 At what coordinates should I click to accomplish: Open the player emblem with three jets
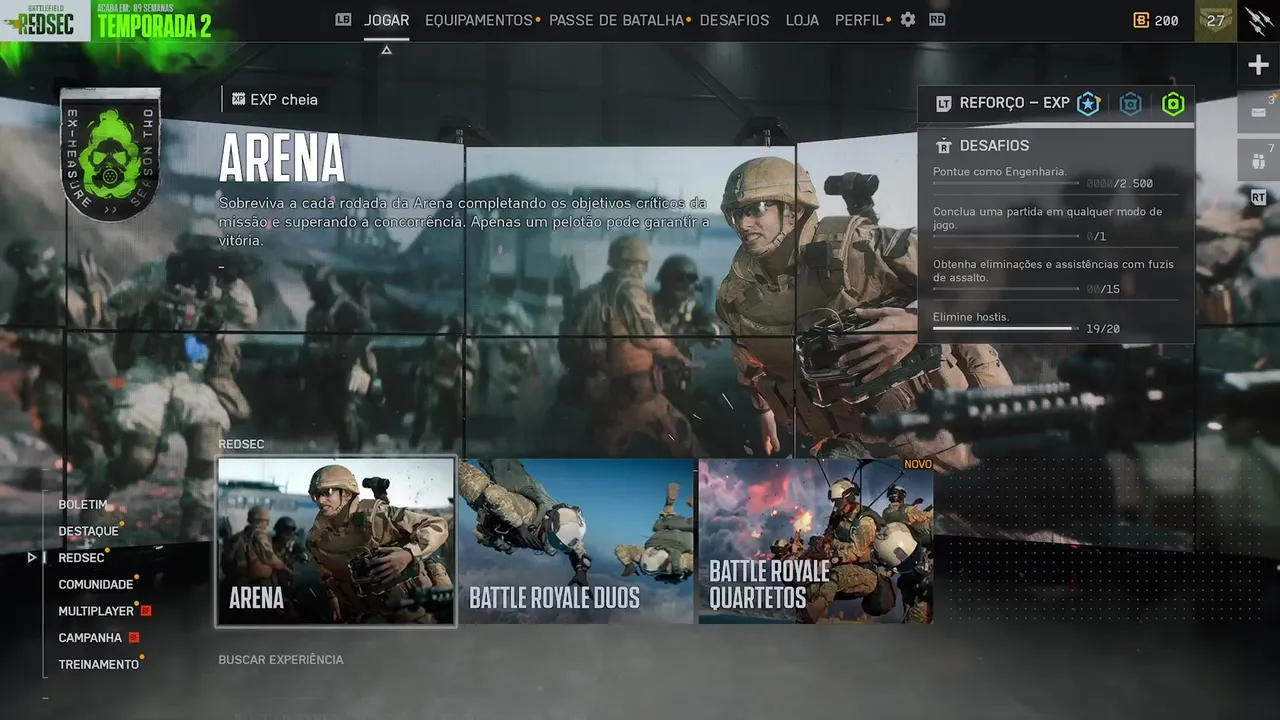(x=1258, y=20)
